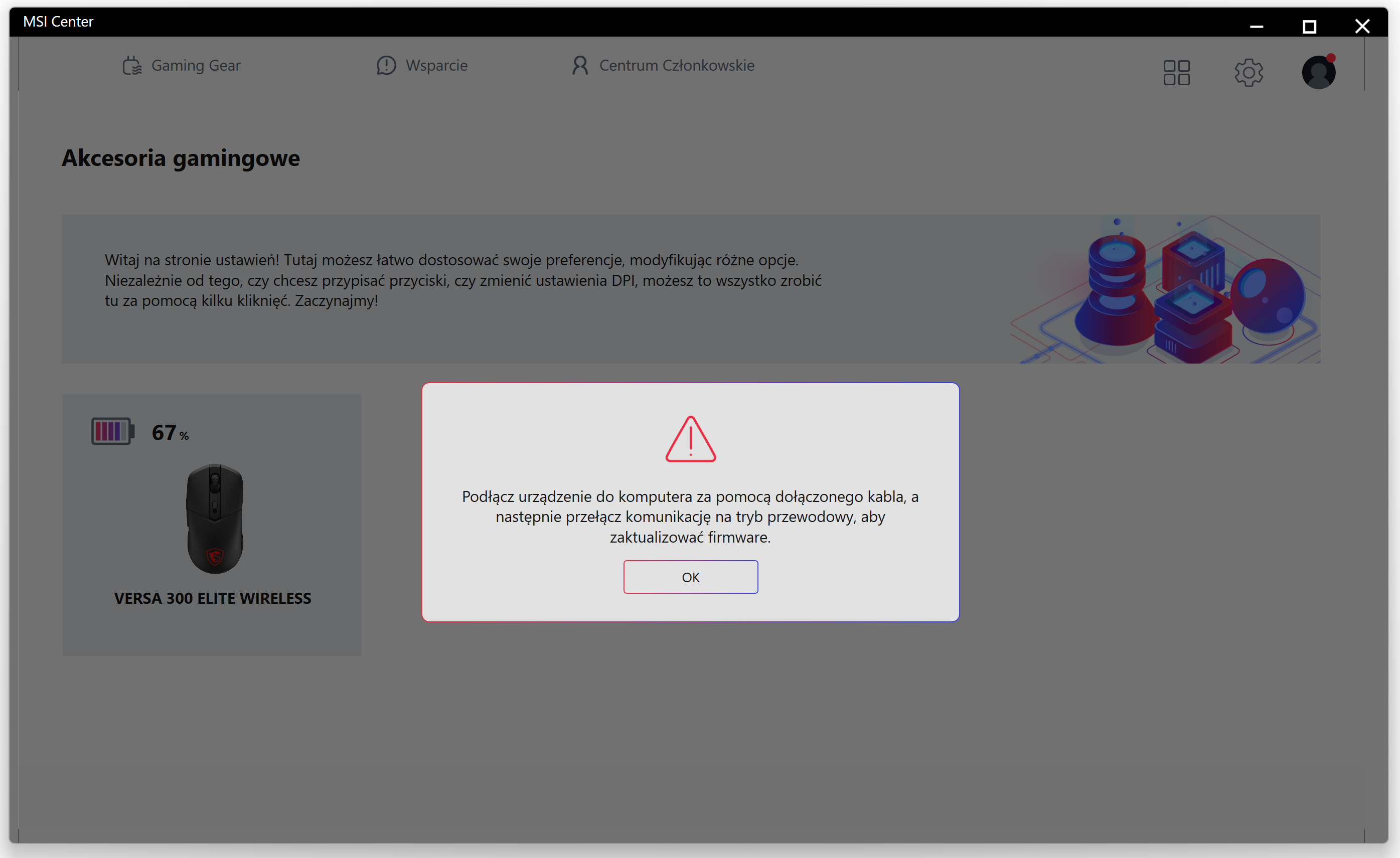Click the Akcesoria gamingowe heading

181,158
